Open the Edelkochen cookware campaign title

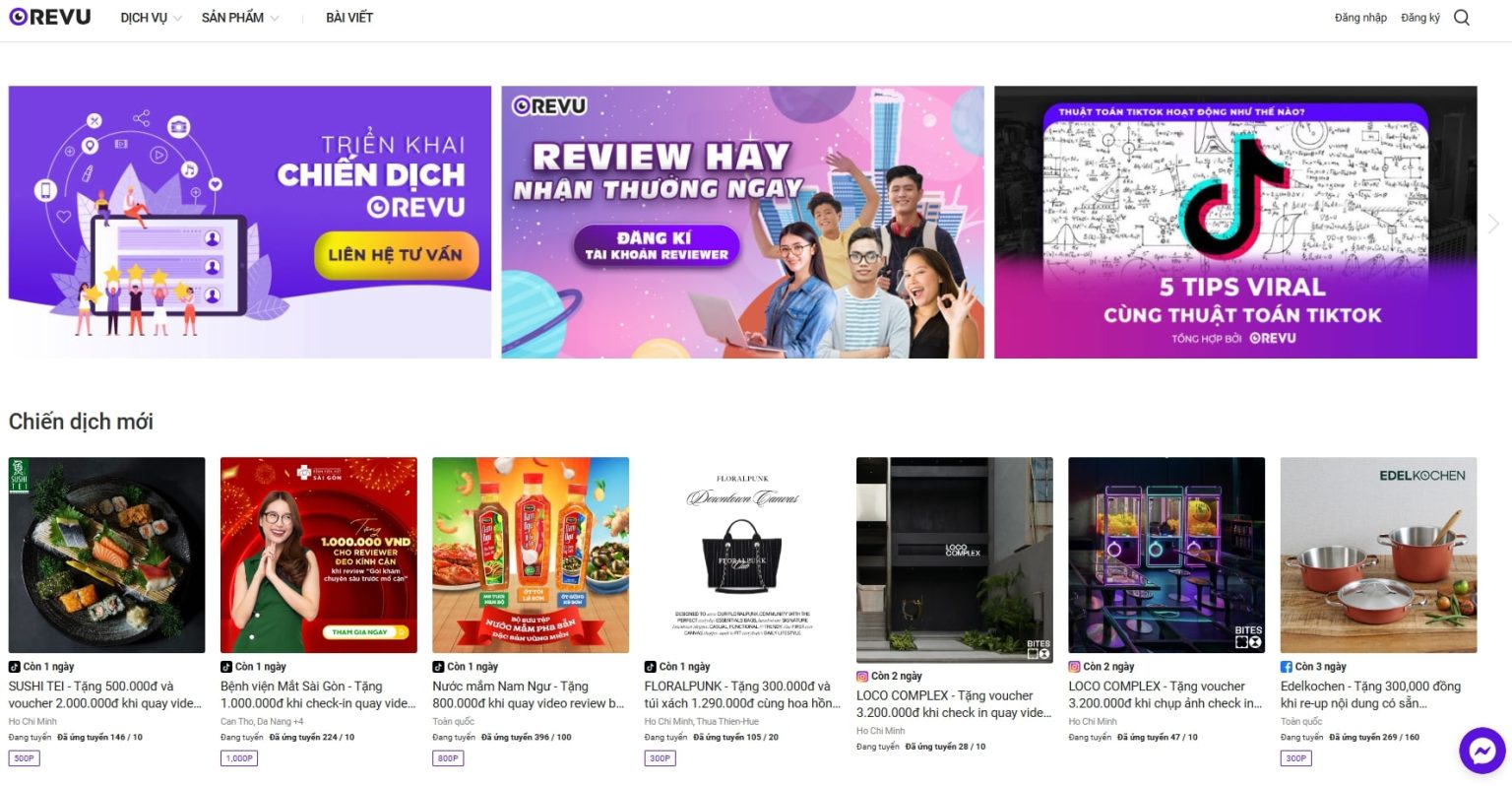tap(1371, 695)
